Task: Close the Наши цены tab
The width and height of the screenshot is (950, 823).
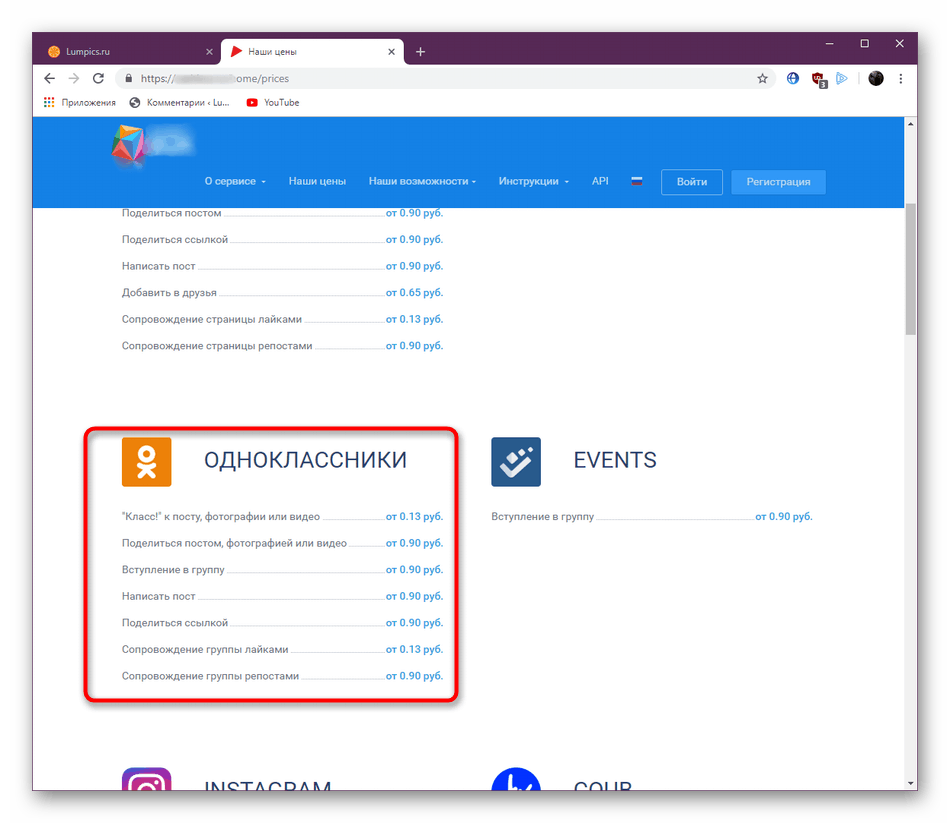Action: (x=391, y=52)
